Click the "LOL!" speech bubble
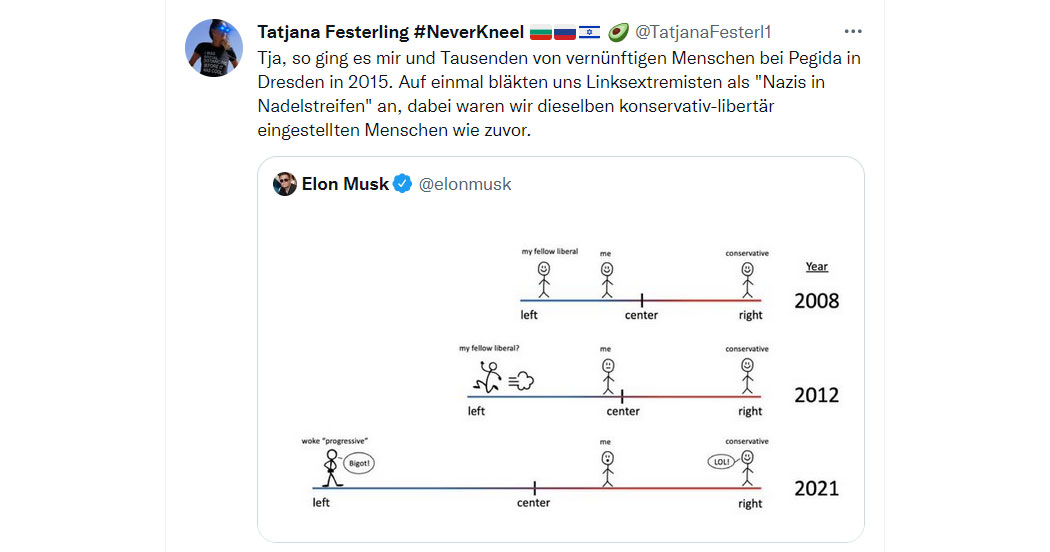 [x=721, y=462]
